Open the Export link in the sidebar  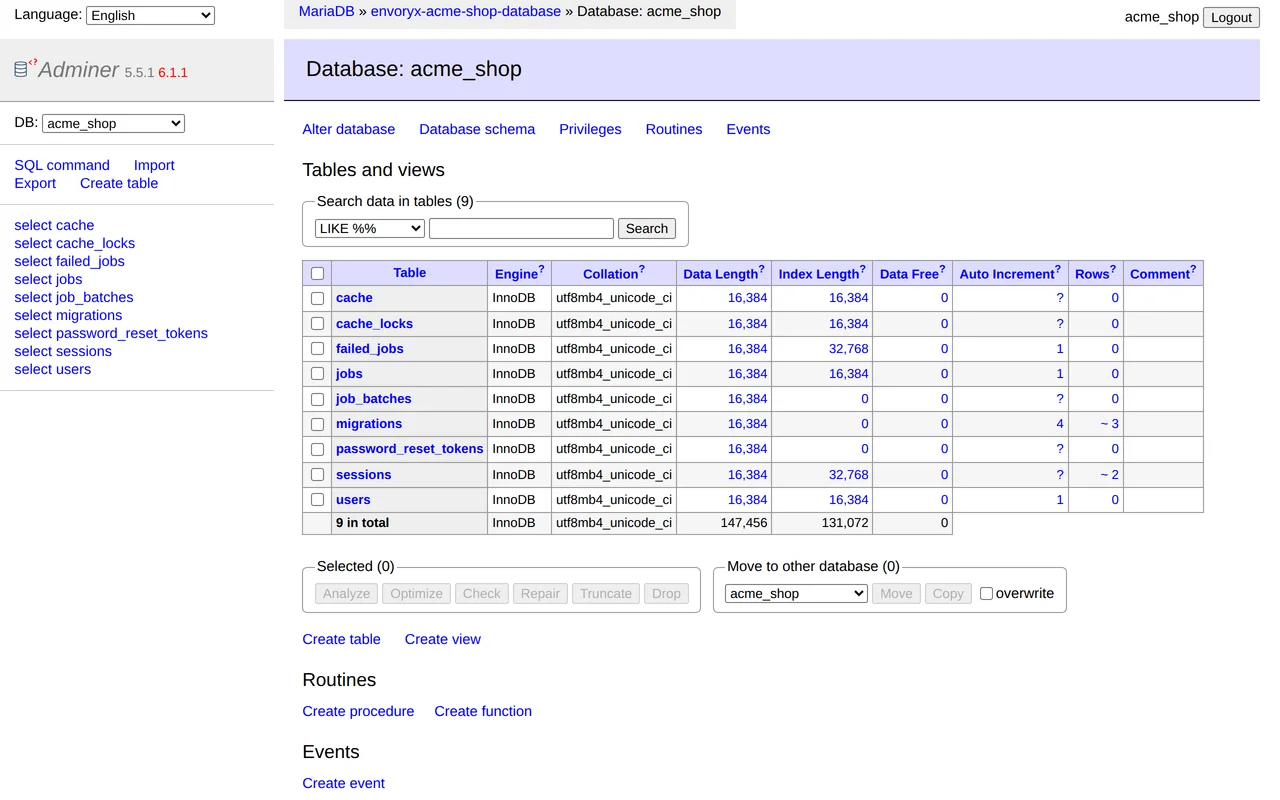(x=35, y=183)
